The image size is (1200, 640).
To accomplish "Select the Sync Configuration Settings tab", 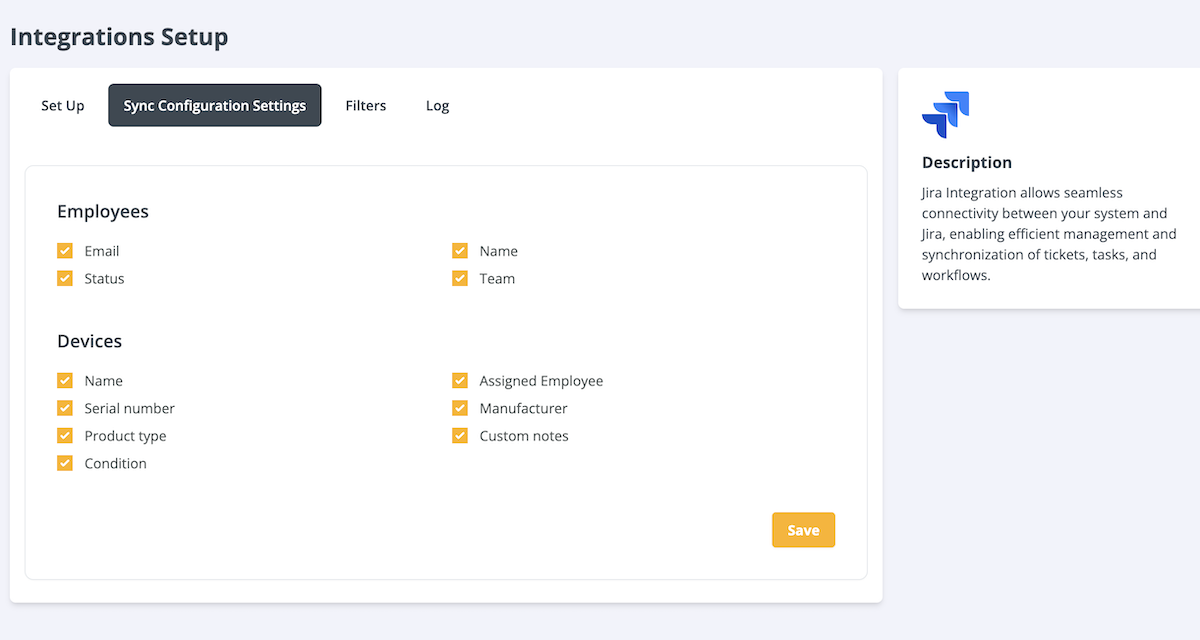I will 214,105.
